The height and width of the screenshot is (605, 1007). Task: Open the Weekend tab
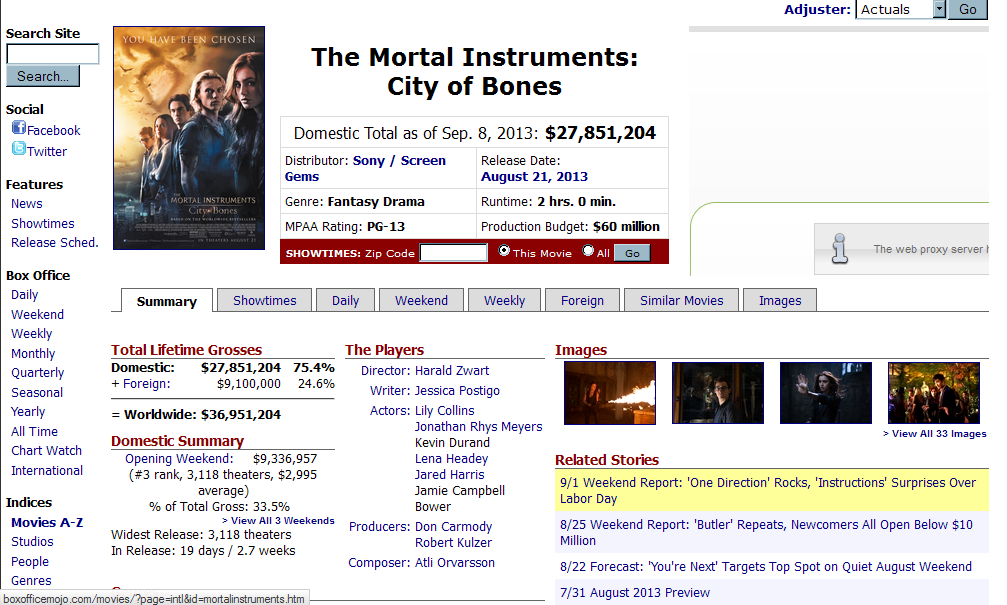(421, 301)
